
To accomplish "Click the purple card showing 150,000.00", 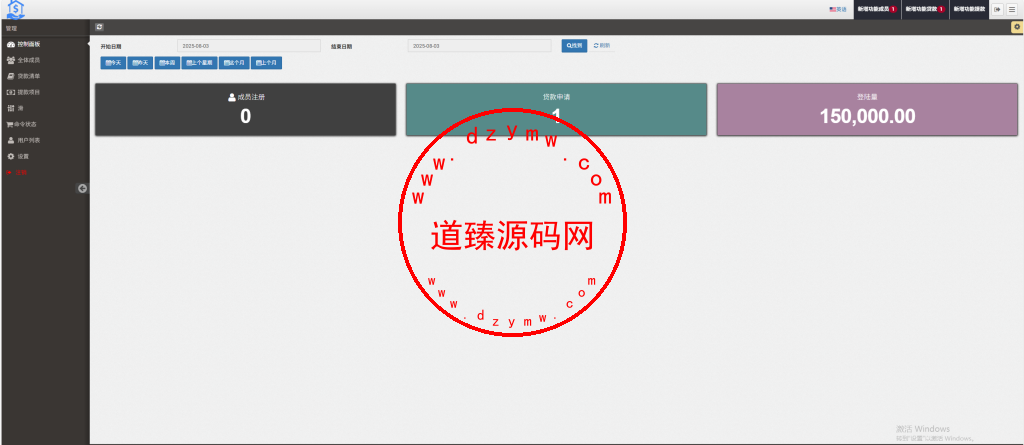I will (867, 109).
